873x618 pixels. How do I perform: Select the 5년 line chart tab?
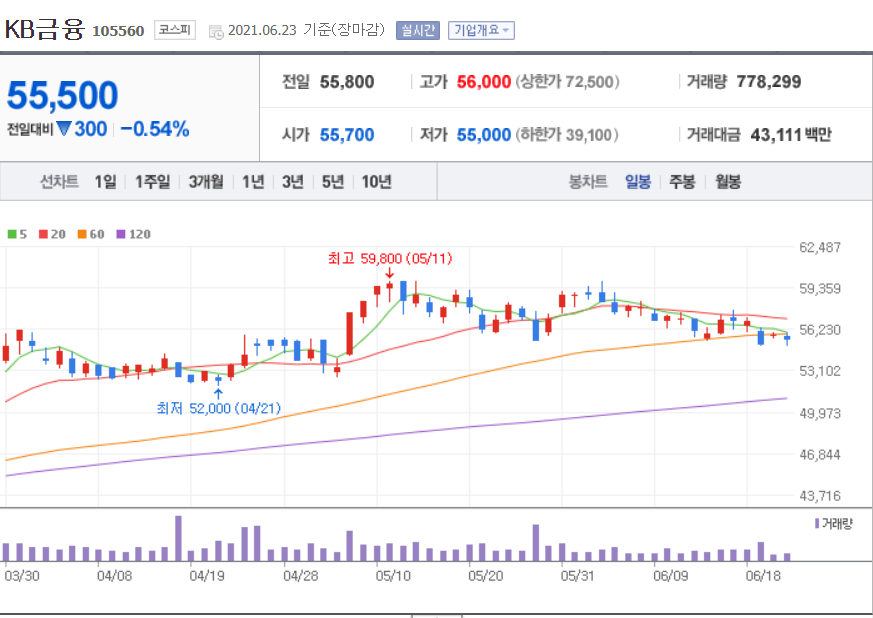click(333, 182)
